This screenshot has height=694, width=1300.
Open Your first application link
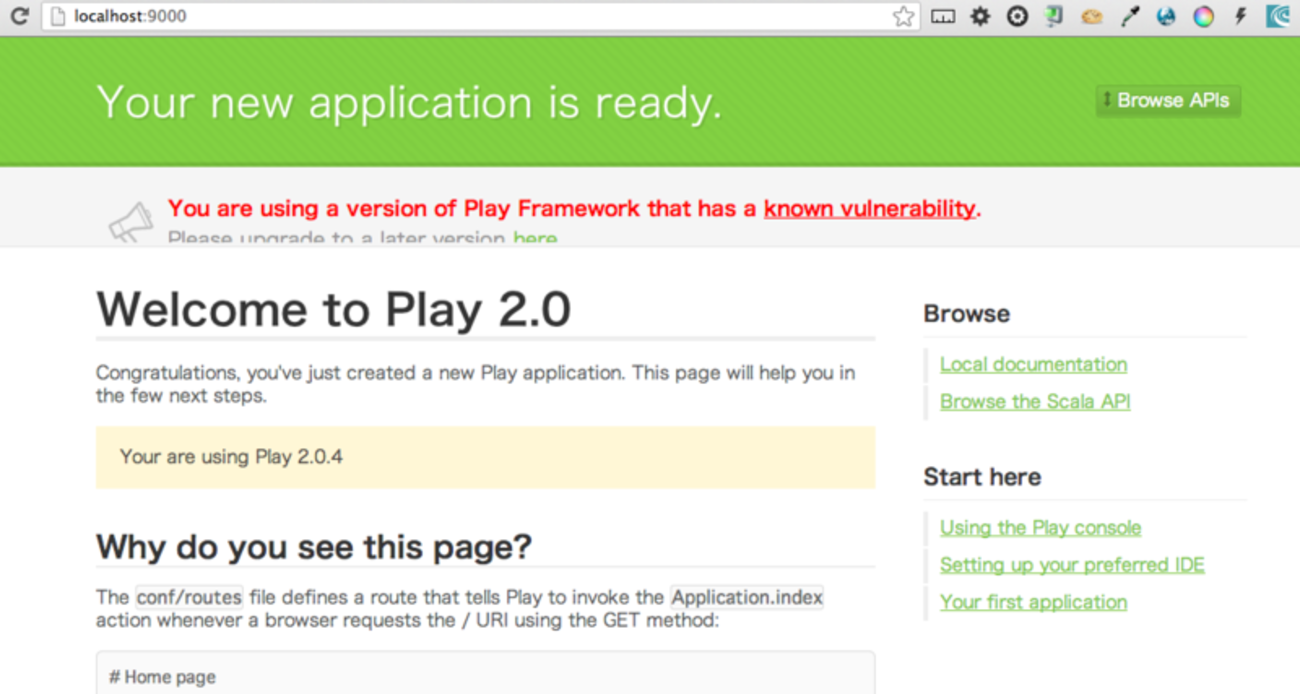point(1033,602)
